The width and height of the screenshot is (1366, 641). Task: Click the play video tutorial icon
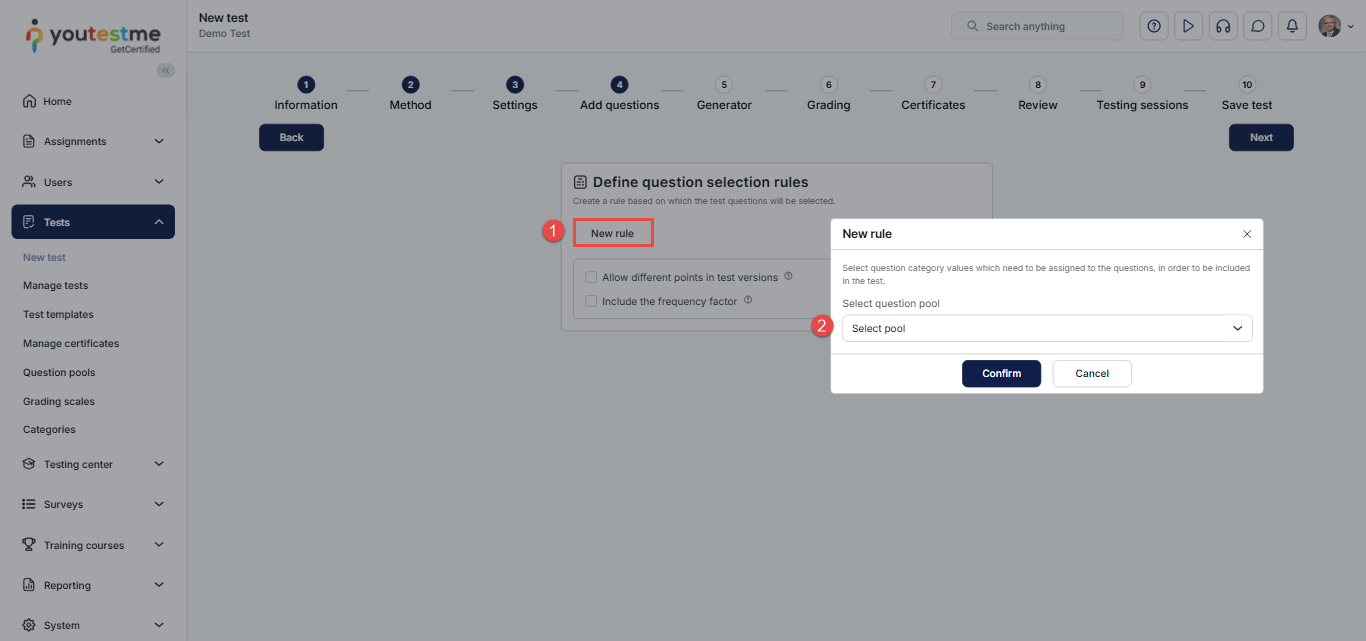coord(1188,27)
